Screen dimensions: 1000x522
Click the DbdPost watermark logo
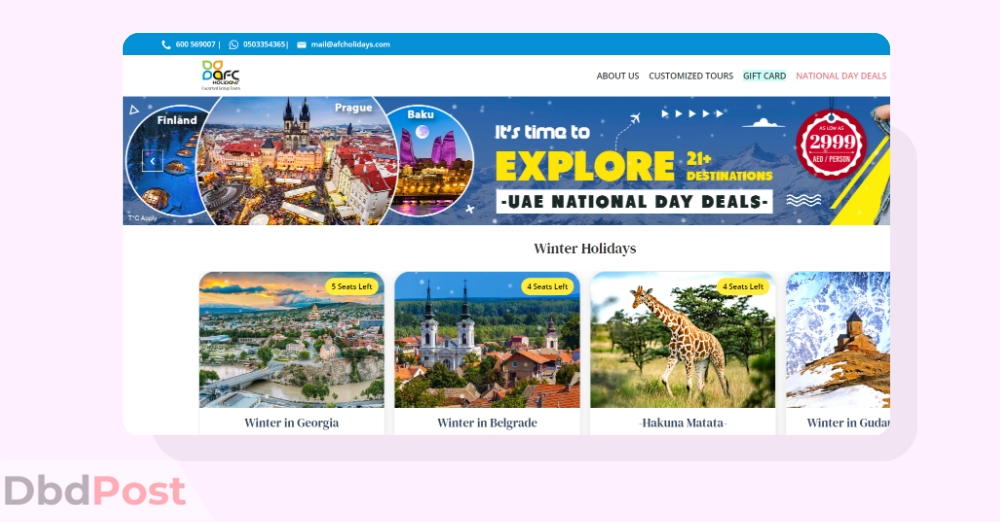click(95, 491)
